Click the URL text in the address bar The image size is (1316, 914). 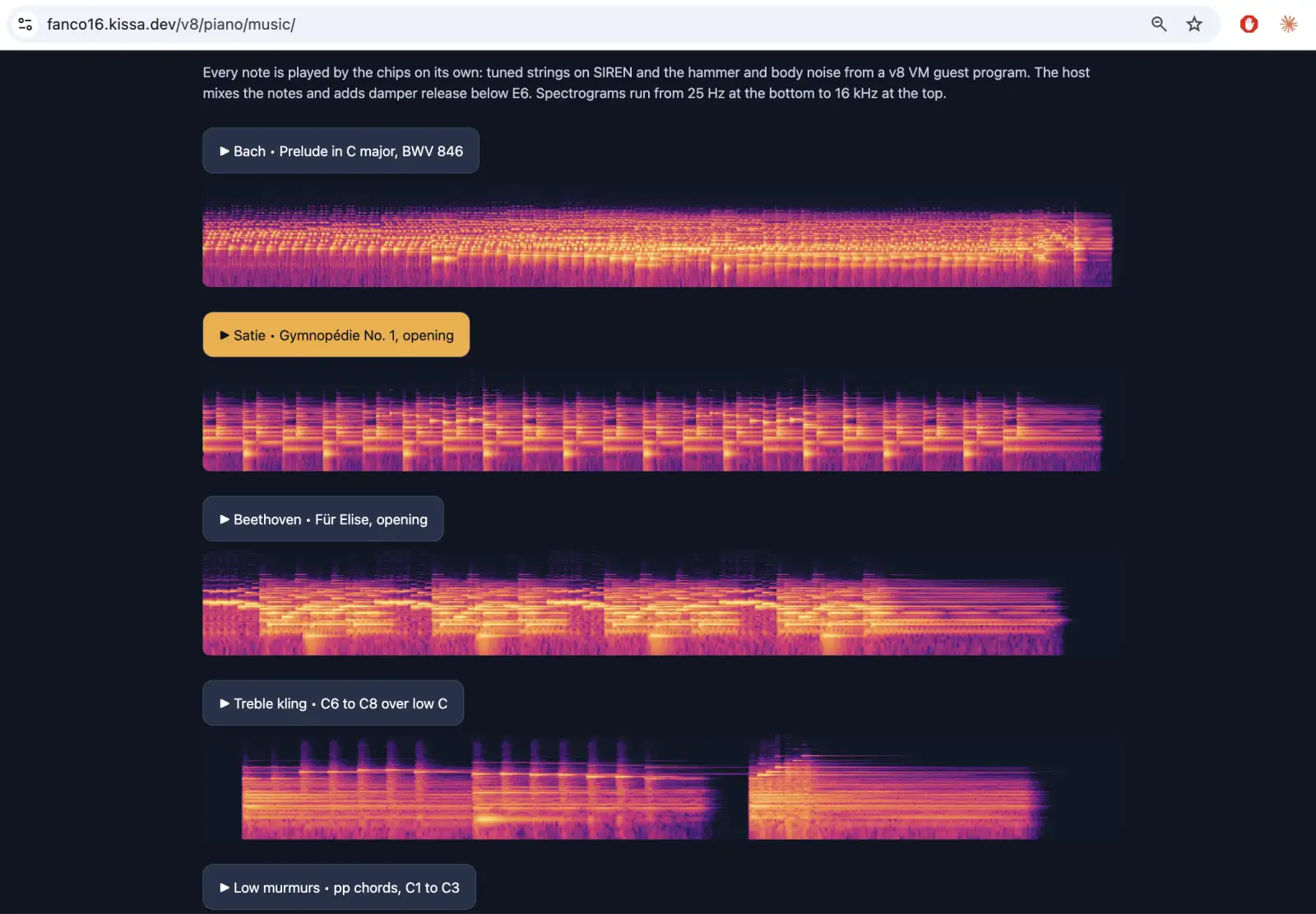tap(171, 24)
